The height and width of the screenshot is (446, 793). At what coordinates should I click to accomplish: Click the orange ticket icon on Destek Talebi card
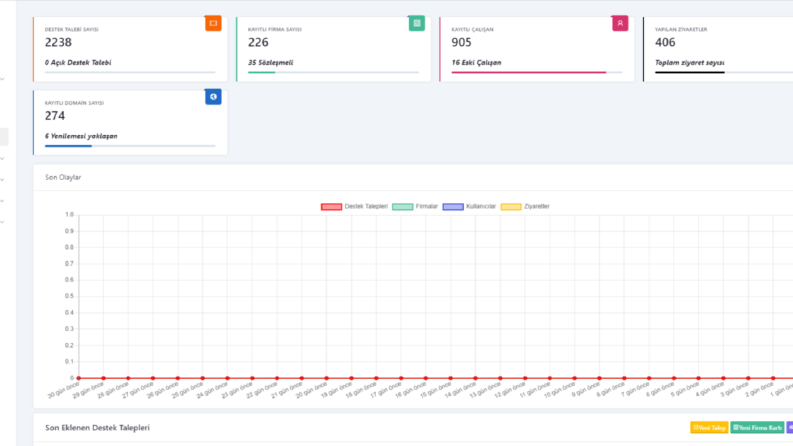pyautogui.click(x=213, y=23)
